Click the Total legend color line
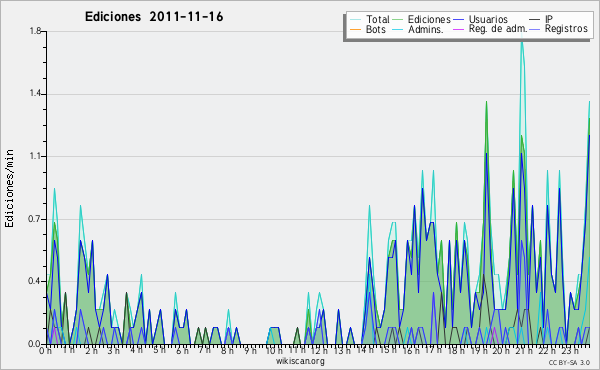This screenshot has height=370, width=600. 356,20
